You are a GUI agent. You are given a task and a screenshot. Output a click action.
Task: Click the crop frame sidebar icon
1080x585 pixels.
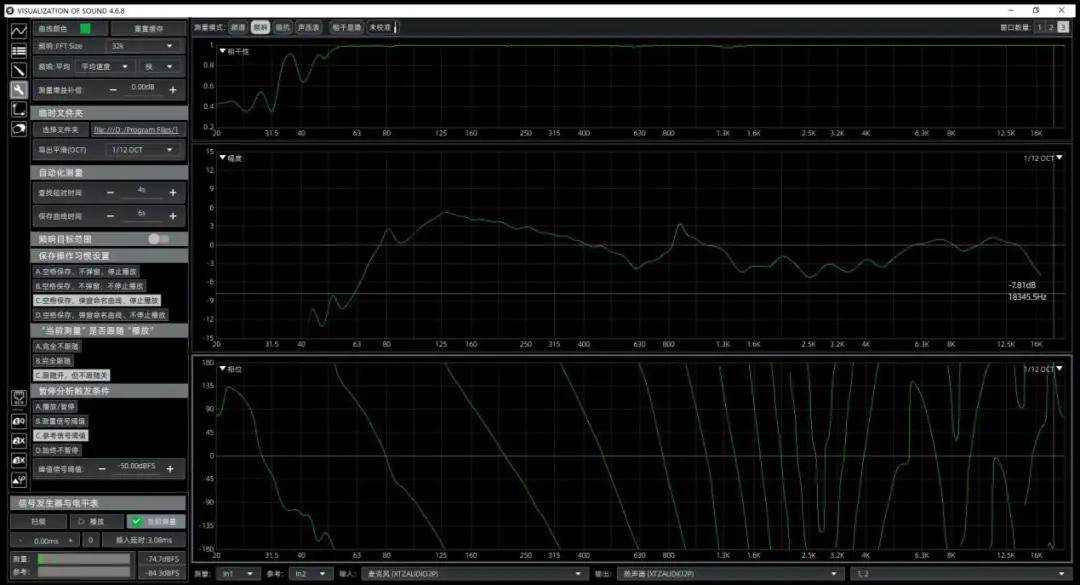[18, 109]
